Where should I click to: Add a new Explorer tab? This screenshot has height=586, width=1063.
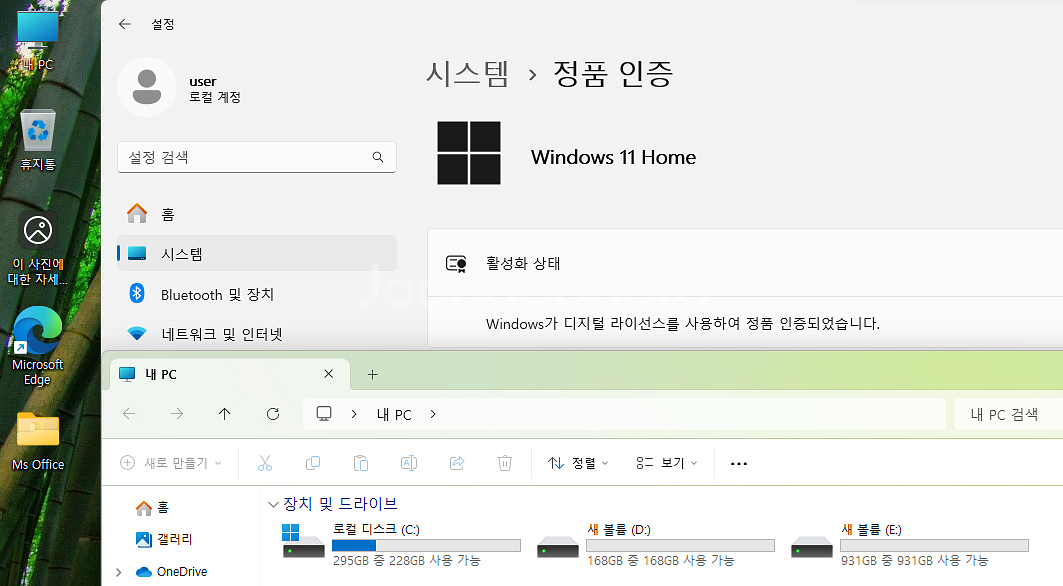[372, 374]
